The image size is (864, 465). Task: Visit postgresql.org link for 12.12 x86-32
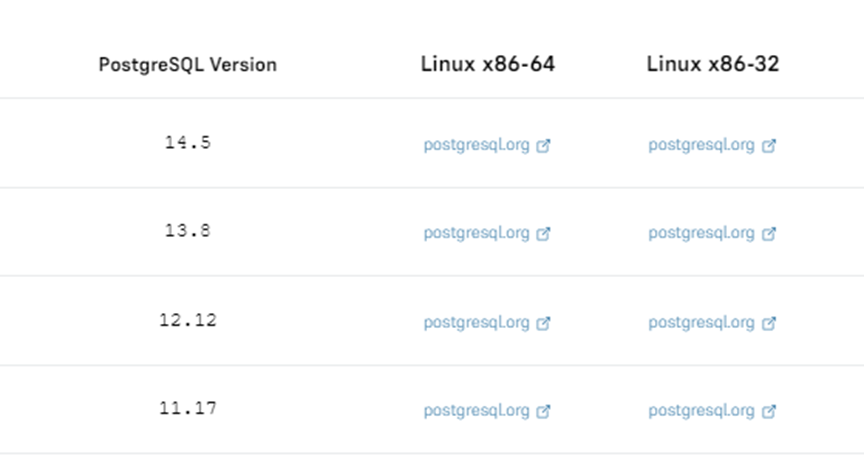click(701, 323)
